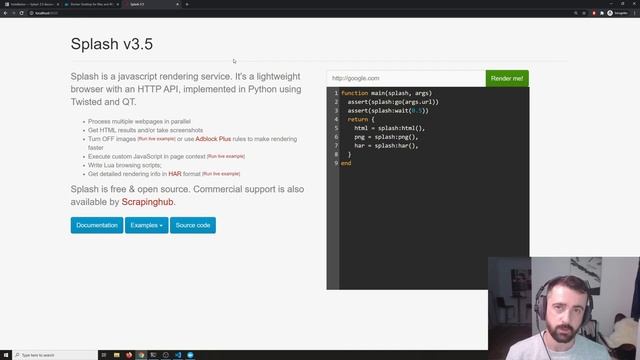
Task: Bookmark this page with the star icon
Action: tap(584, 13)
